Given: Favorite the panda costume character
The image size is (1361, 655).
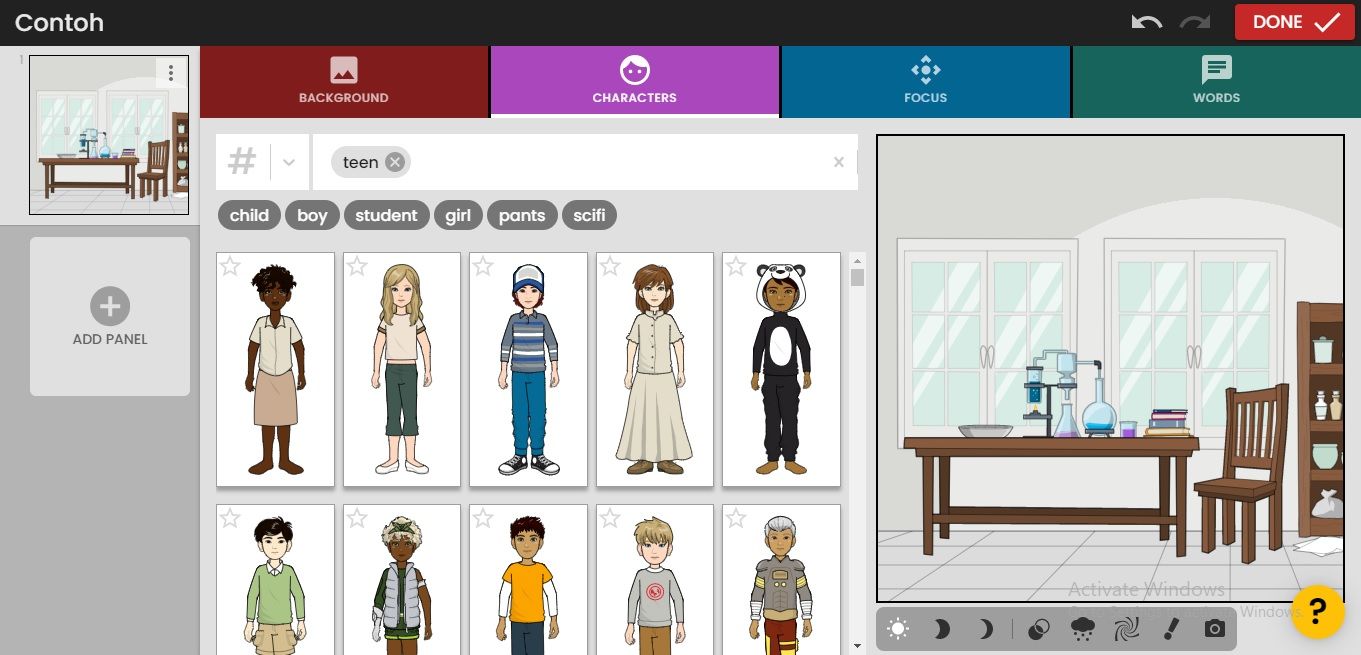Looking at the screenshot, I should tap(736, 266).
